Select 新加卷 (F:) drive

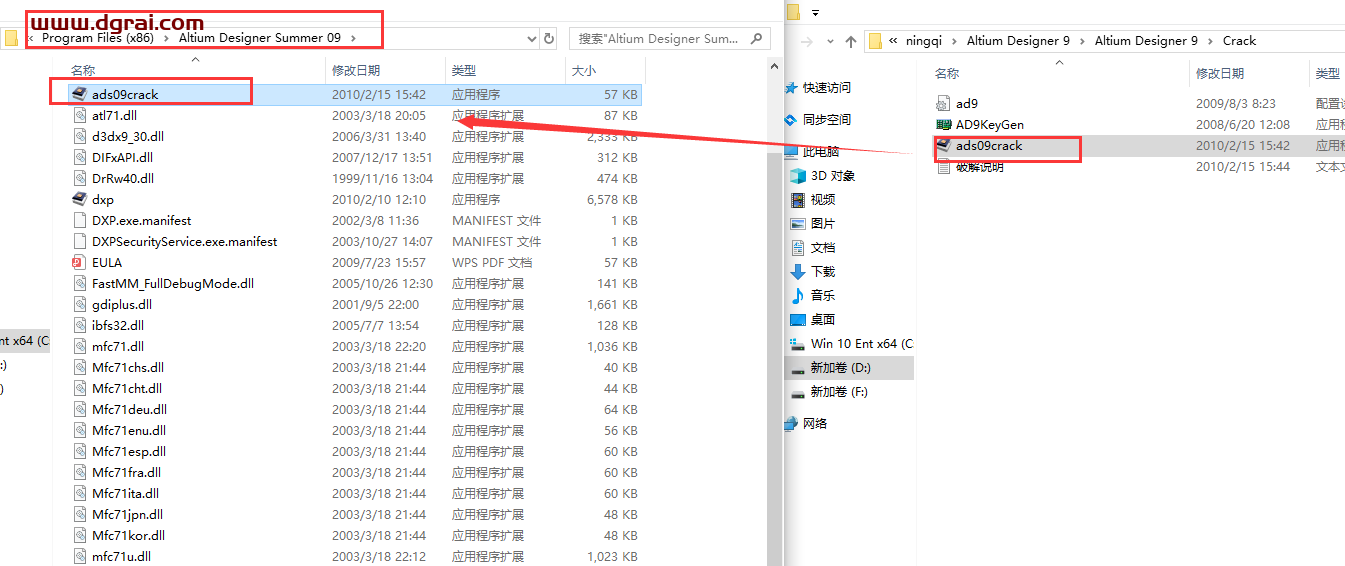[838, 391]
